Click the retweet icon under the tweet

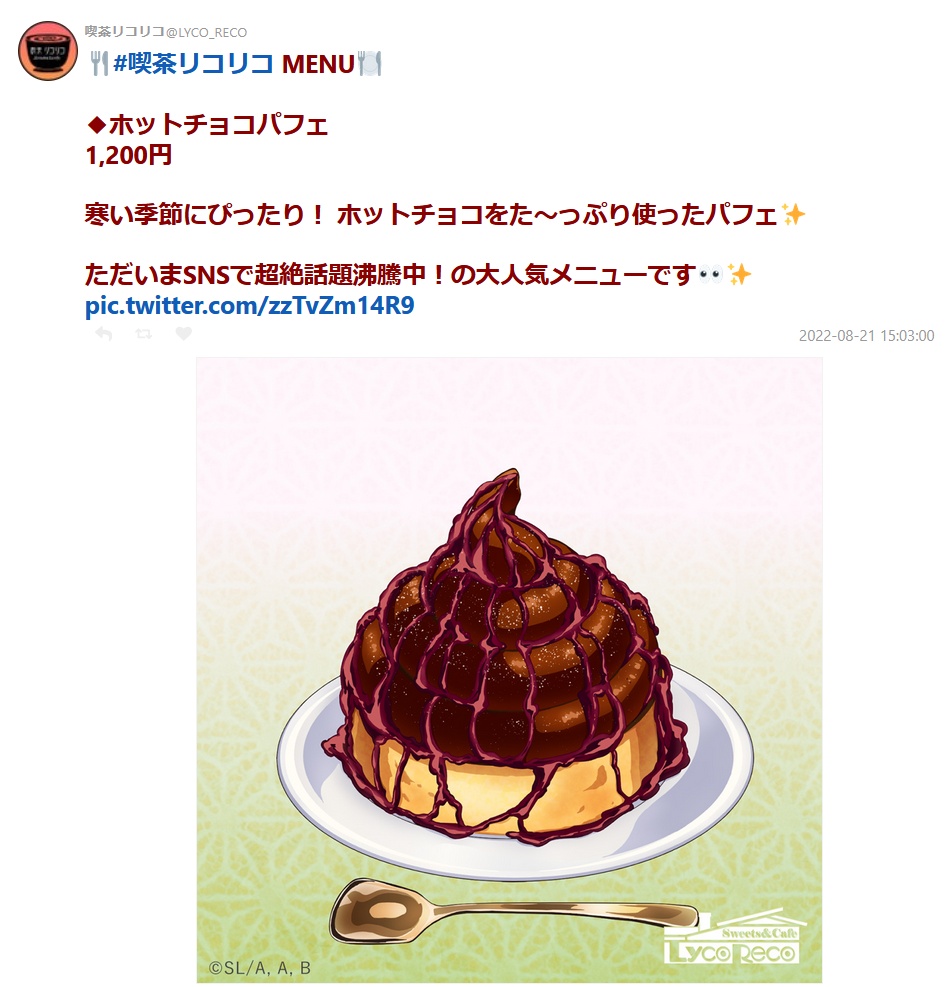point(144,334)
